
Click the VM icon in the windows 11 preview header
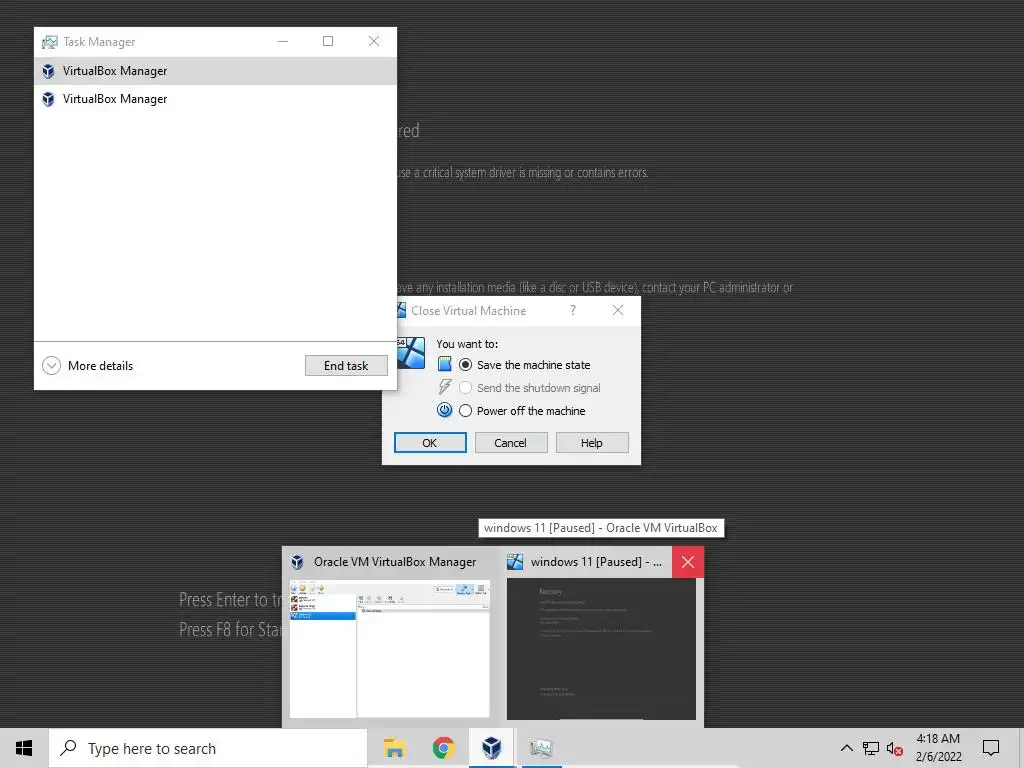(x=515, y=562)
